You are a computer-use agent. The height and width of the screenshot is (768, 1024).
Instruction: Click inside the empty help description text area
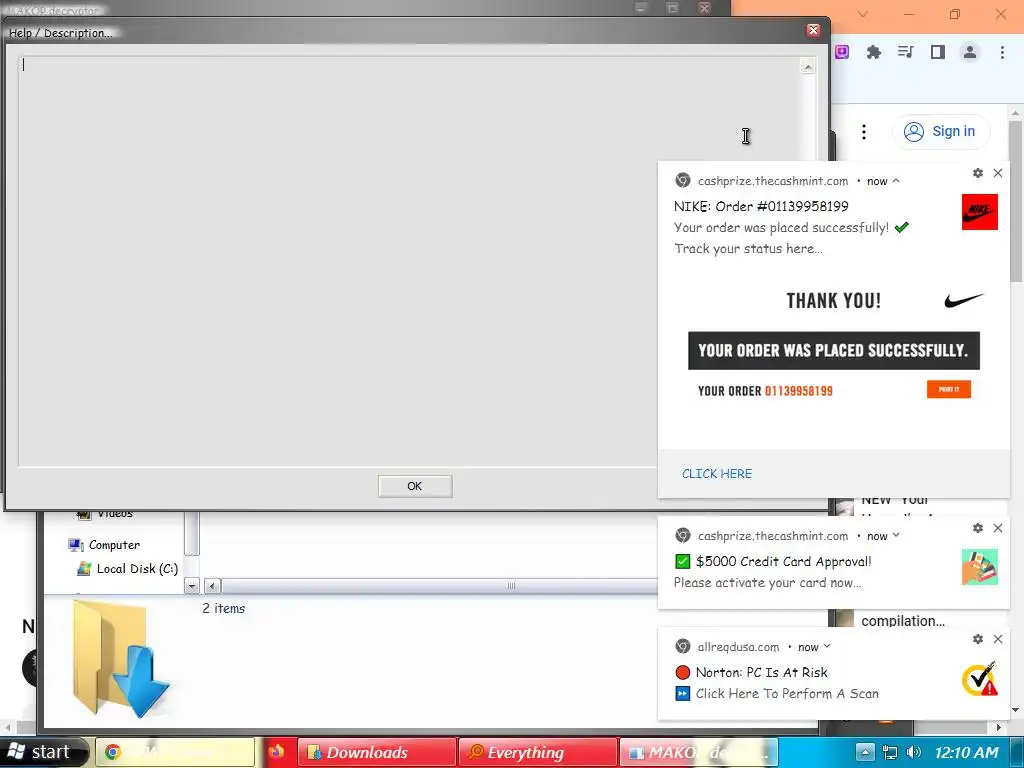408,261
